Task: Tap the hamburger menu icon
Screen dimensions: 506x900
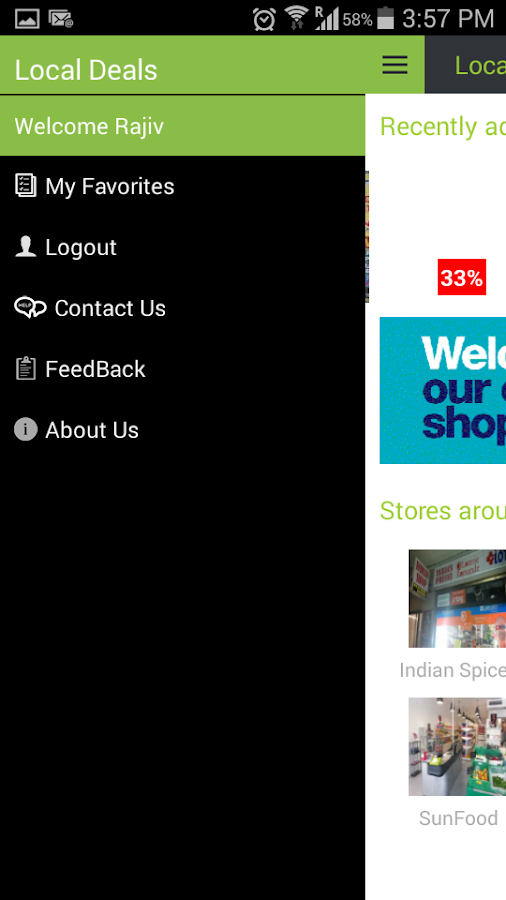Action: (395, 65)
